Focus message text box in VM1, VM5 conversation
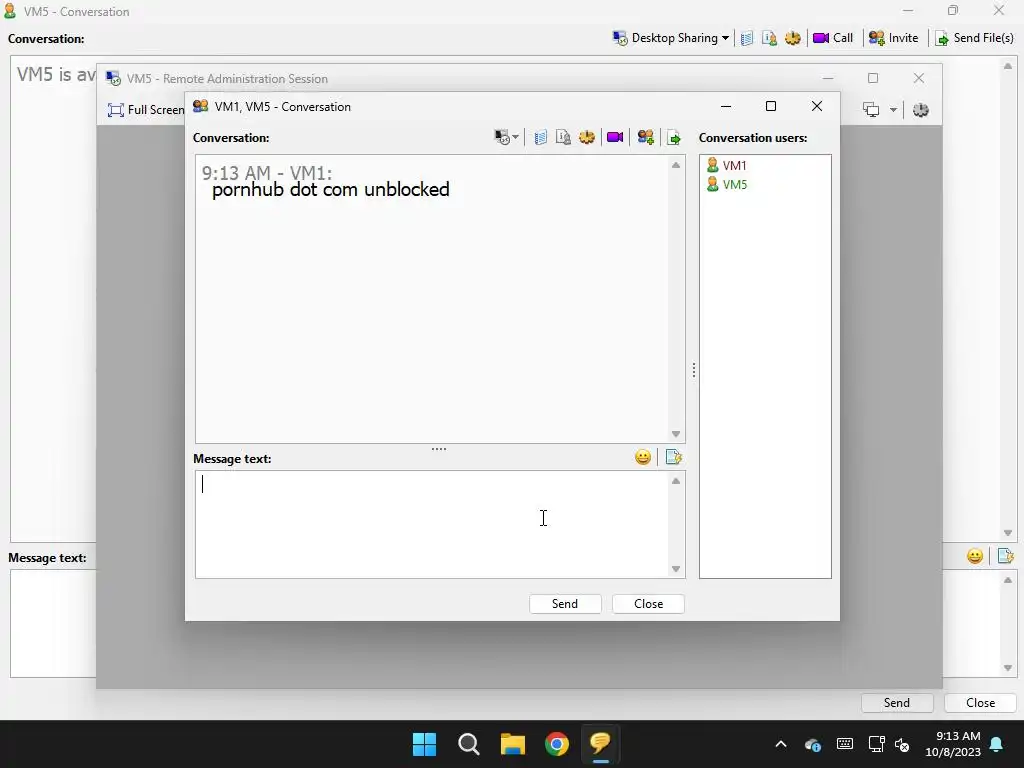This screenshot has height=768, width=1024. (x=432, y=524)
